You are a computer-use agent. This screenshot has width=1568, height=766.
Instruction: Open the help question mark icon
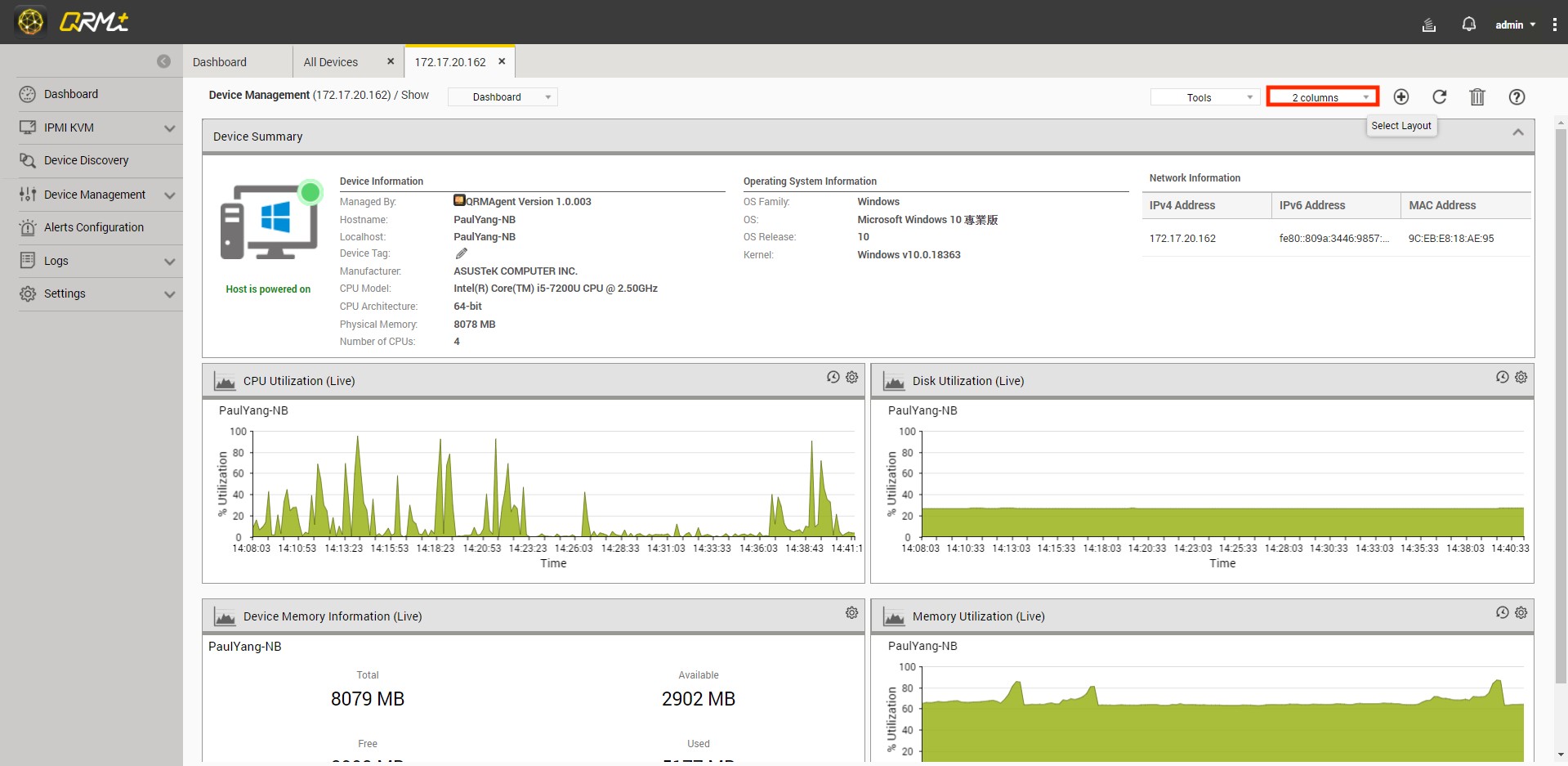(x=1517, y=97)
